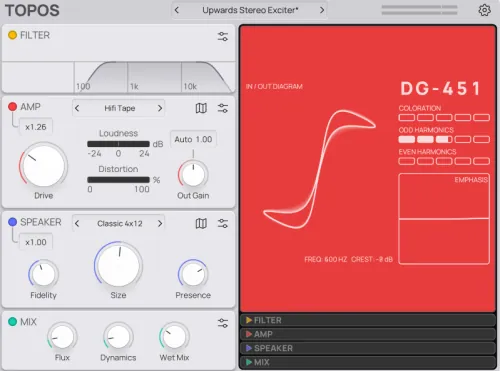This screenshot has height=371, width=500.
Task: Click the first COLORATION indicator segment
Action: (x=407, y=117)
